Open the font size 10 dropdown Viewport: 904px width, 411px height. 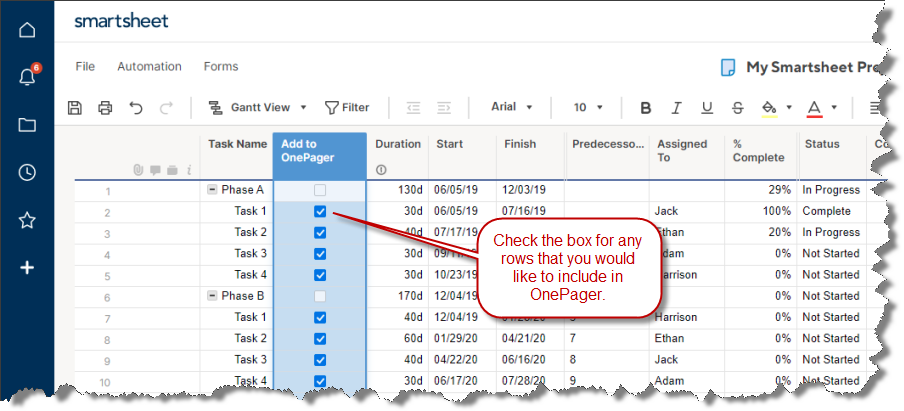click(588, 107)
